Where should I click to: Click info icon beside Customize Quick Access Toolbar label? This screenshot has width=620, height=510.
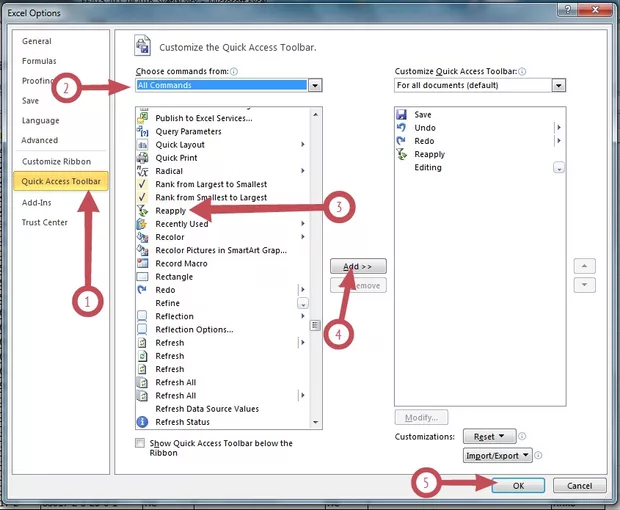tap(522, 71)
